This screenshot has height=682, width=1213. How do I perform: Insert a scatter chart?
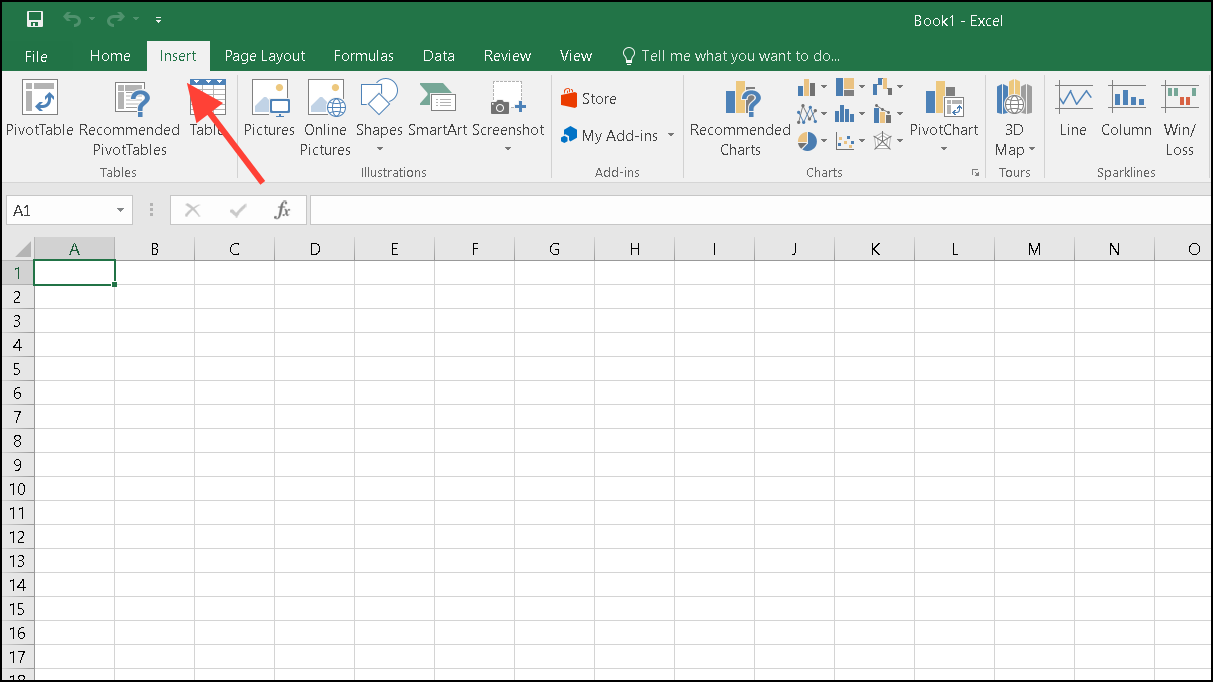pyautogui.click(x=847, y=140)
